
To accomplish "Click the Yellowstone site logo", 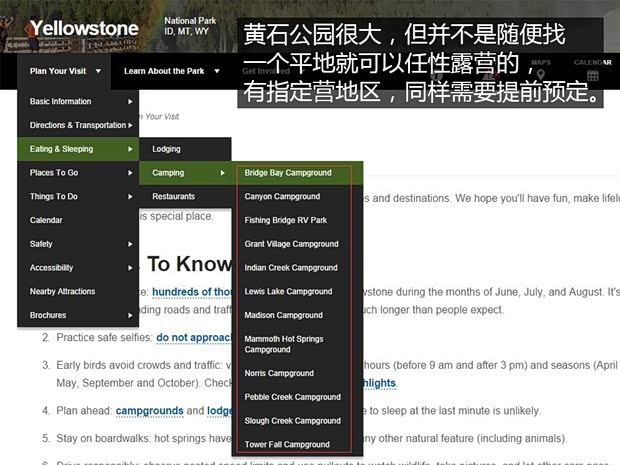I will 84,28.
